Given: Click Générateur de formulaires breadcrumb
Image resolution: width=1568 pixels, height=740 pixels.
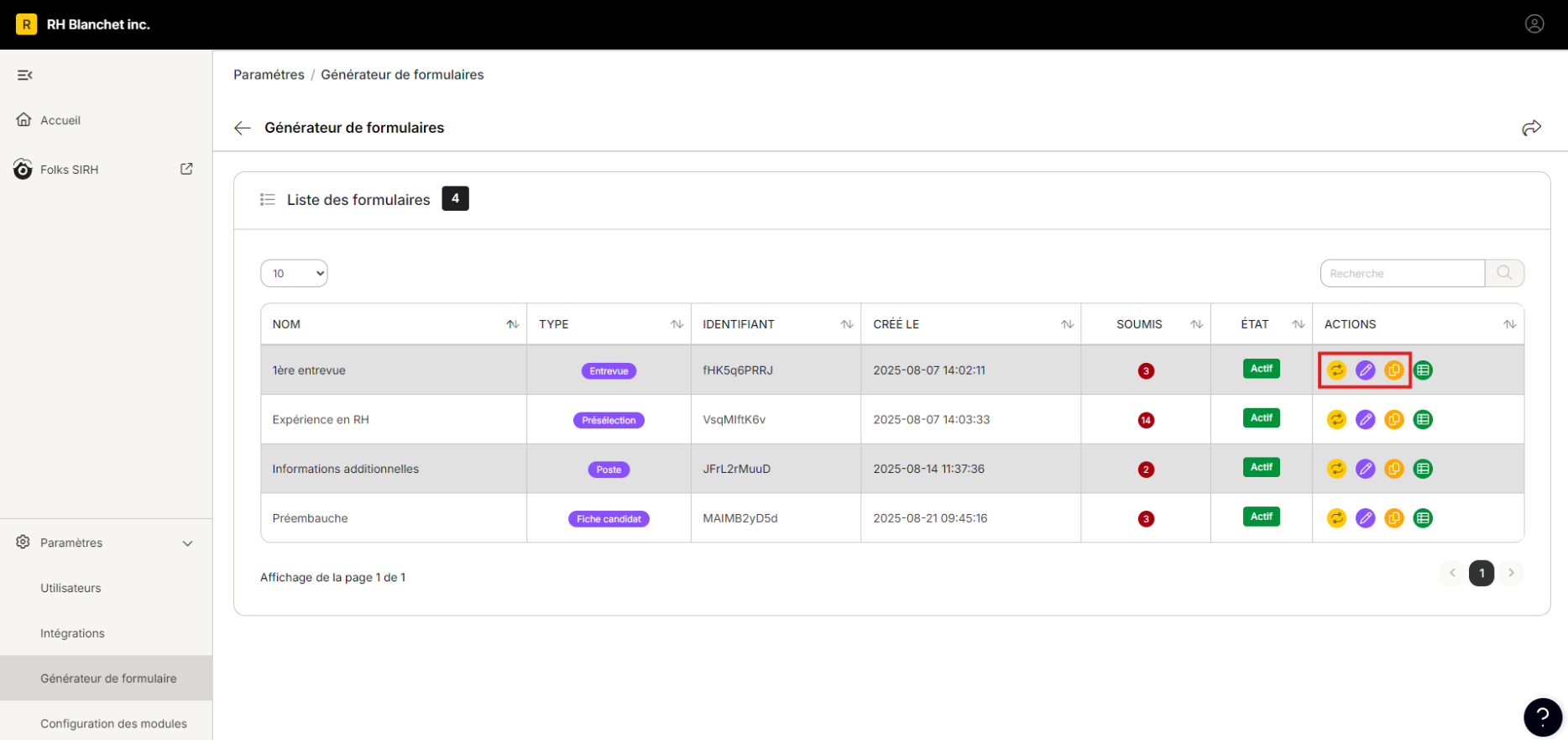Looking at the screenshot, I should (402, 75).
